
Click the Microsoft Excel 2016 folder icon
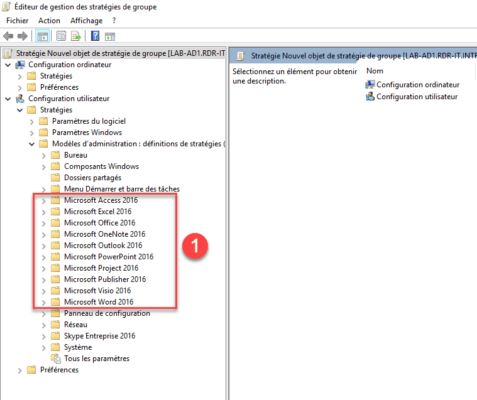click(55, 211)
